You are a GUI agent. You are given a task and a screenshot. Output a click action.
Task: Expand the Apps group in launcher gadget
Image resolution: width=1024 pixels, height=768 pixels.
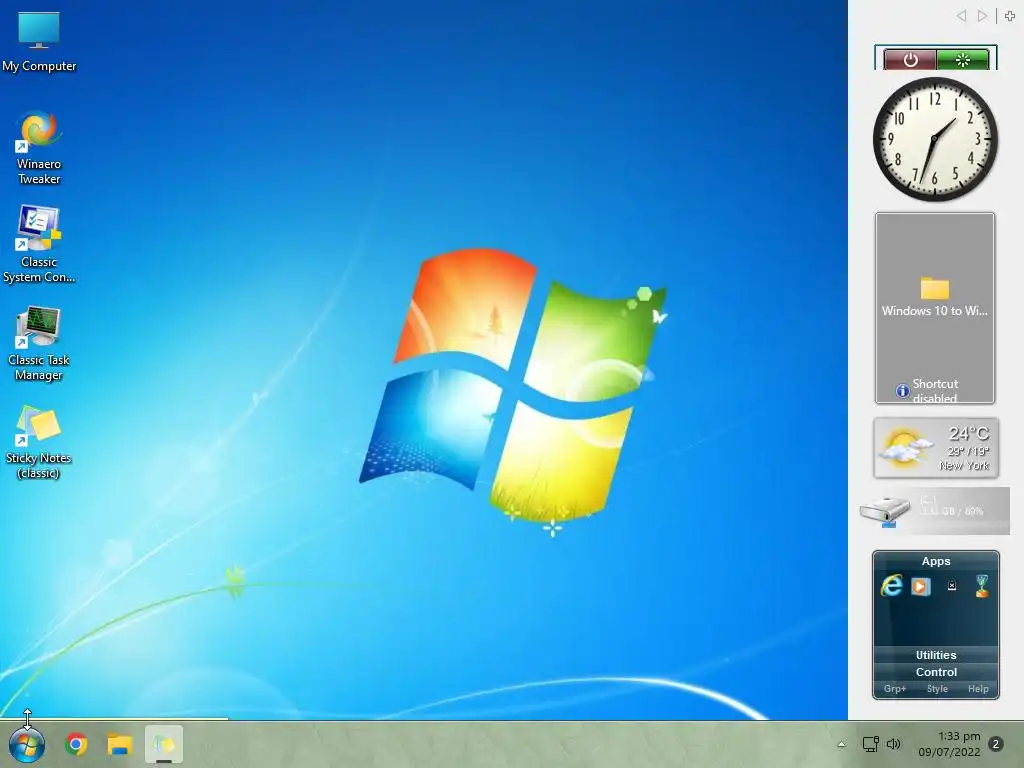pyautogui.click(x=936, y=561)
